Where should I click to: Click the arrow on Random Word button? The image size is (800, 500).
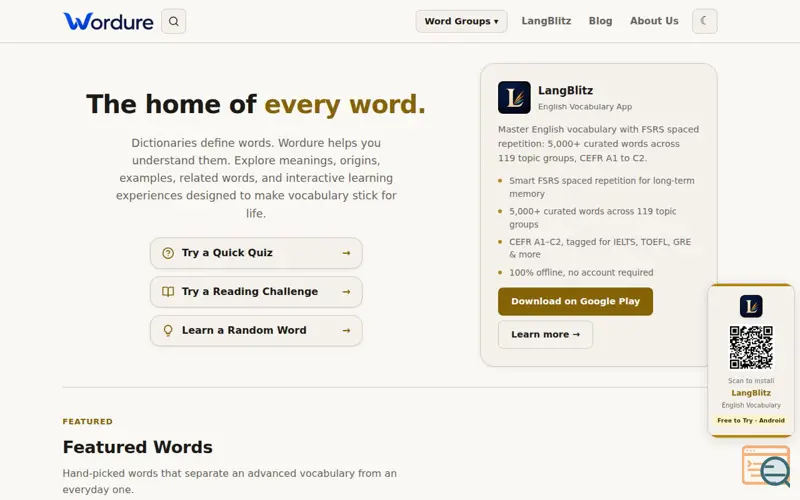point(346,331)
